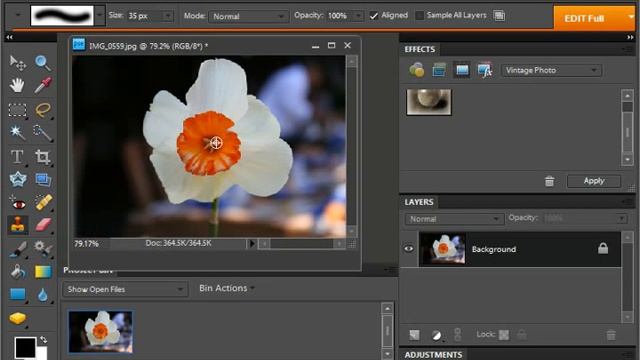
Task: Select the Type tool
Action: click(17, 156)
